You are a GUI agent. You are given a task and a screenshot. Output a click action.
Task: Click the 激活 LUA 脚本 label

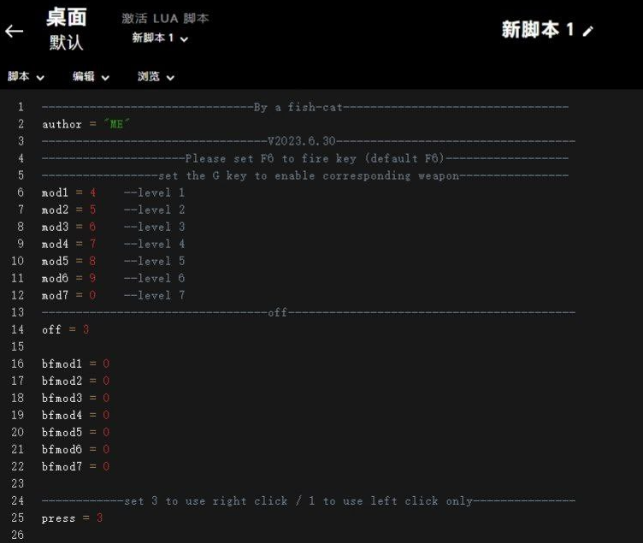(165, 18)
